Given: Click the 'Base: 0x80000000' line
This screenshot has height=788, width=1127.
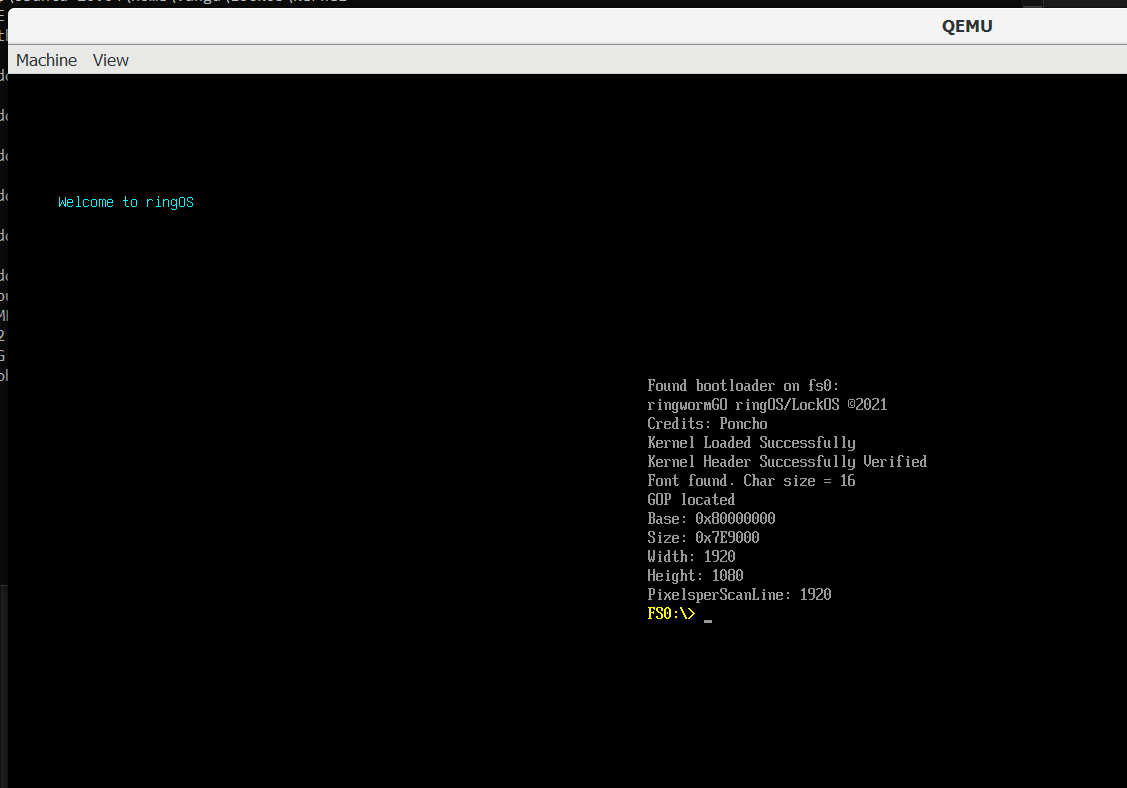Looking at the screenshot, I should click(x=711, y=518).
